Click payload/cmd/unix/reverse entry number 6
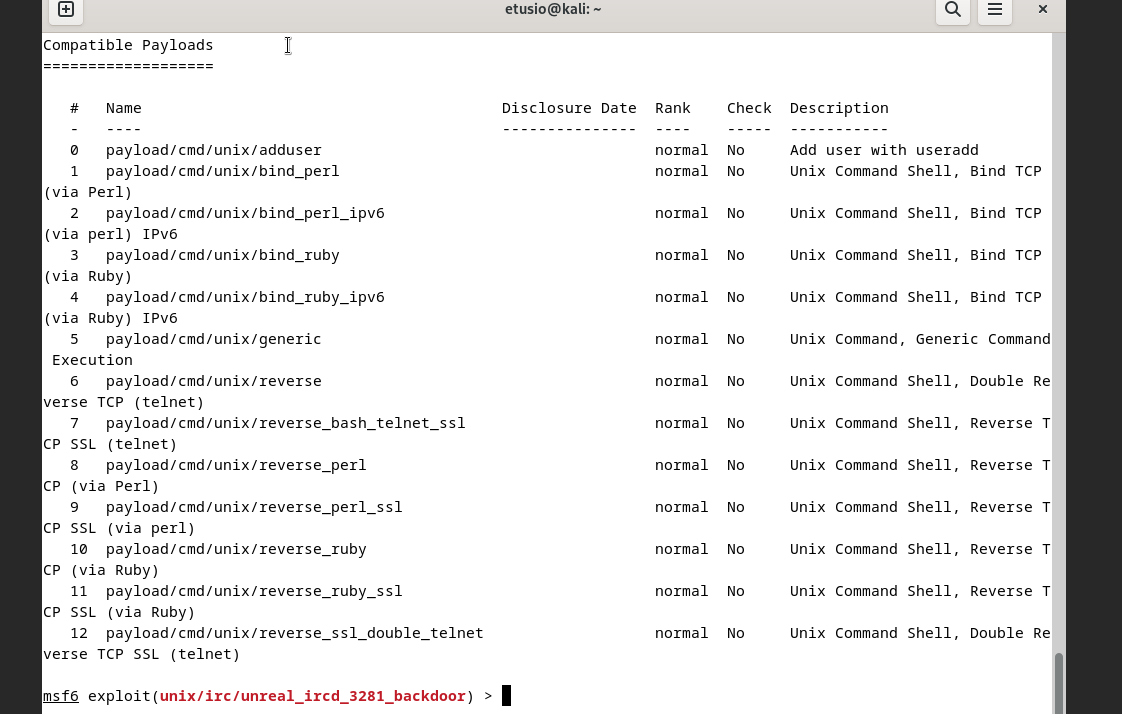 click(x=214, y=381)
